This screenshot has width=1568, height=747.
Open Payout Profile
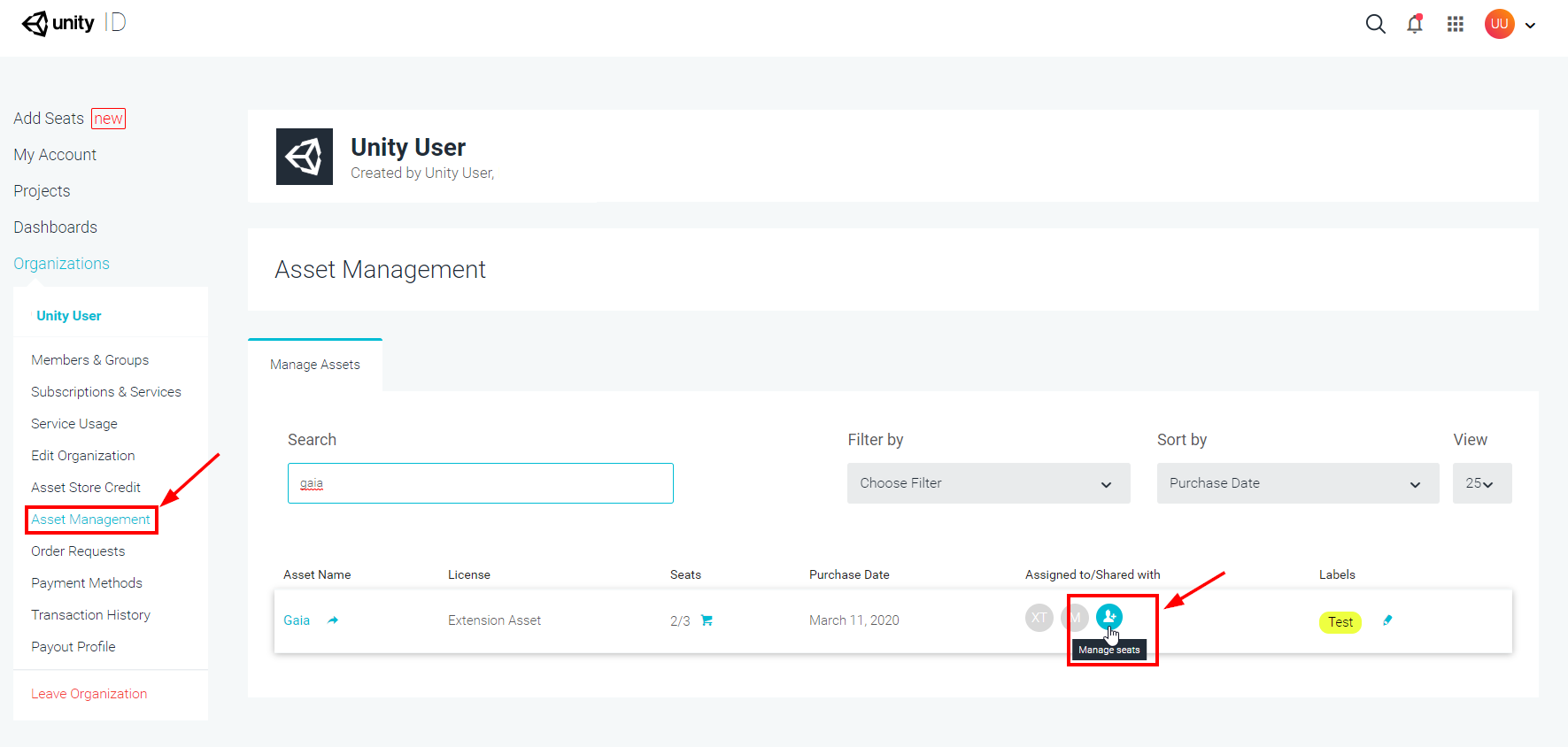pyautogui.click(x=73, y=647)
